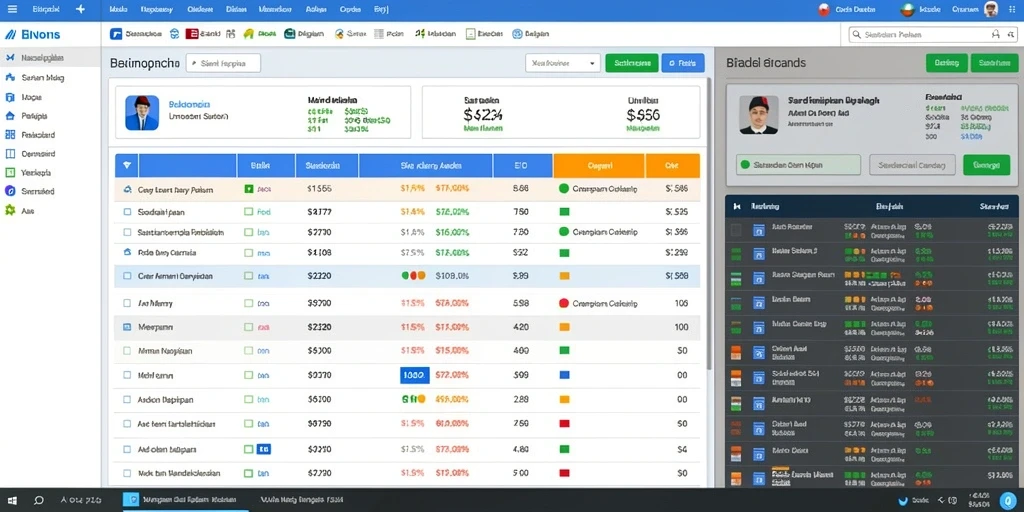The width and height of the screenshot is (1024, 512).
Task: Toggle the first checkbox on the highlighted $2220 row
Action: [127, 276]
